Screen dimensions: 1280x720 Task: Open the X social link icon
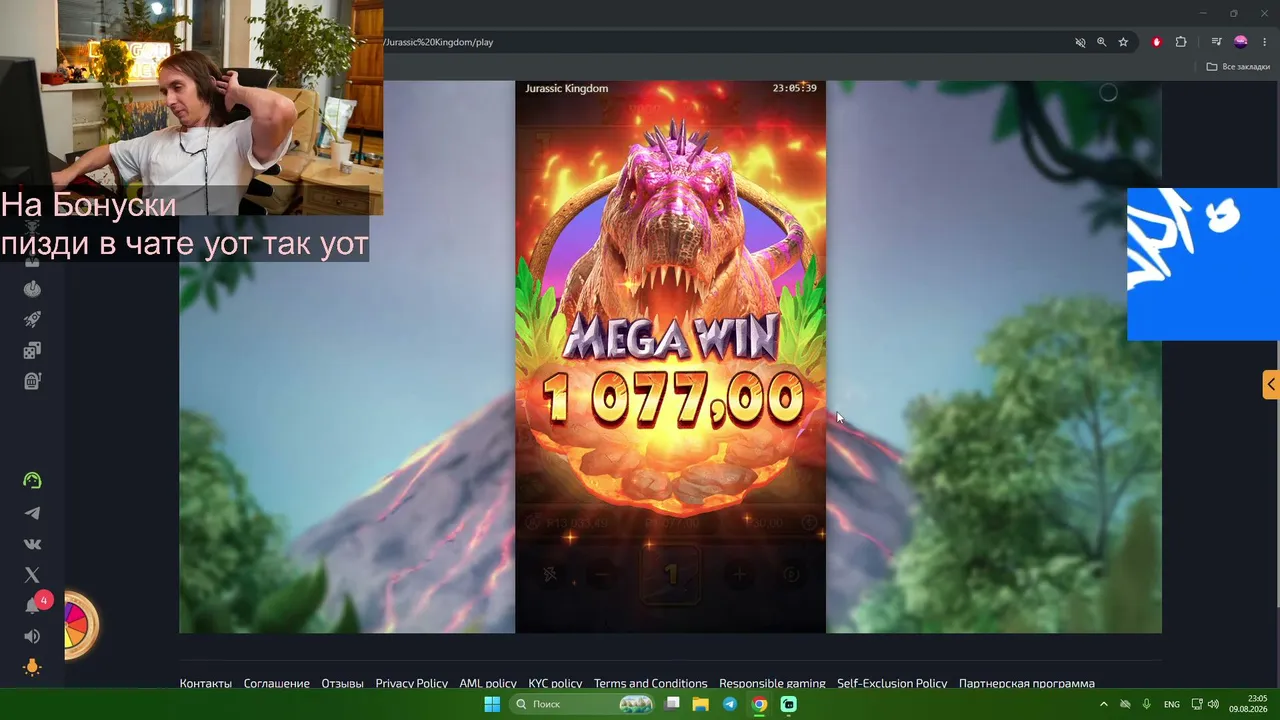(32, 575)
